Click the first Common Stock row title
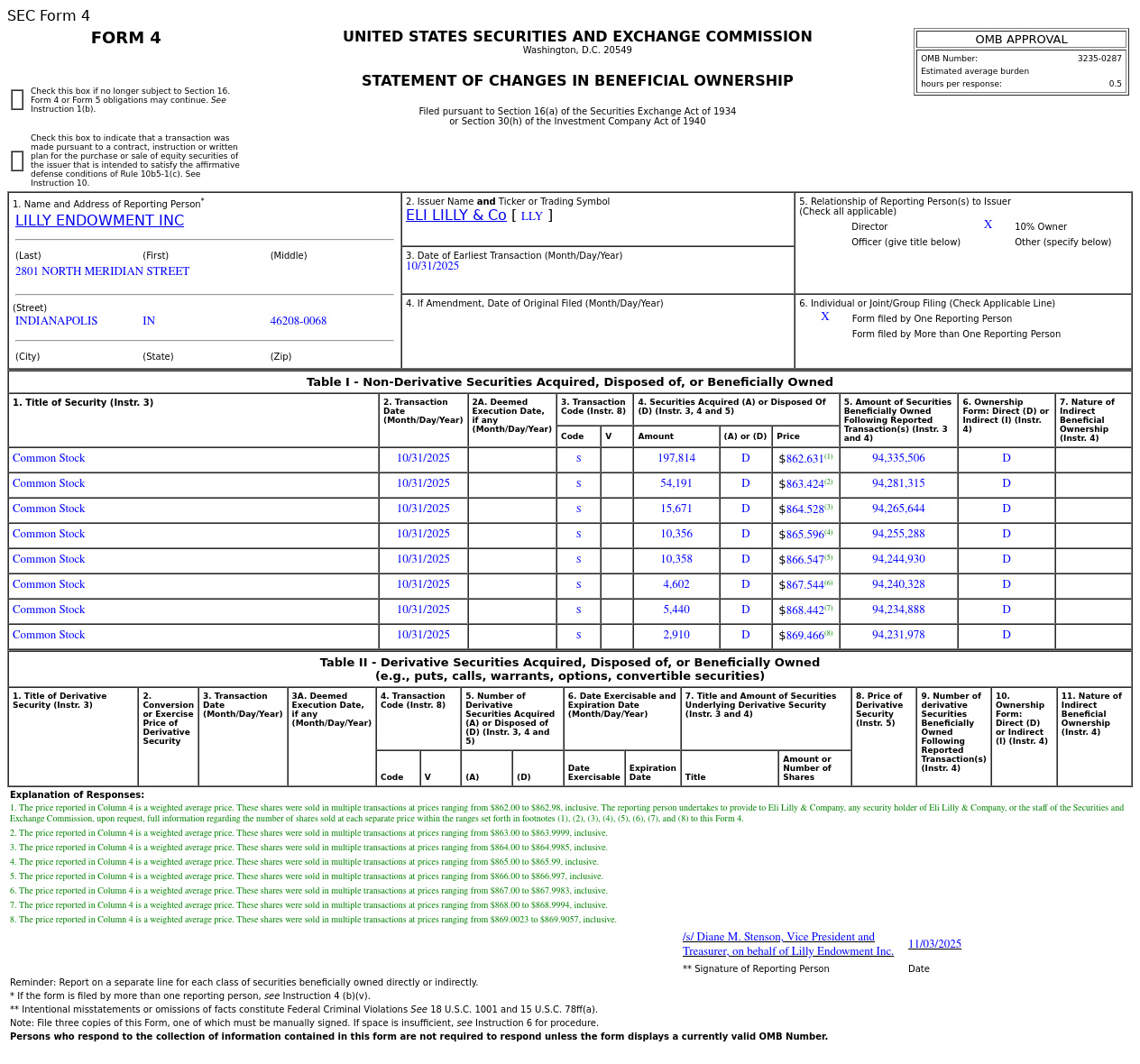1140x1064 pixels. pos(49,458)
